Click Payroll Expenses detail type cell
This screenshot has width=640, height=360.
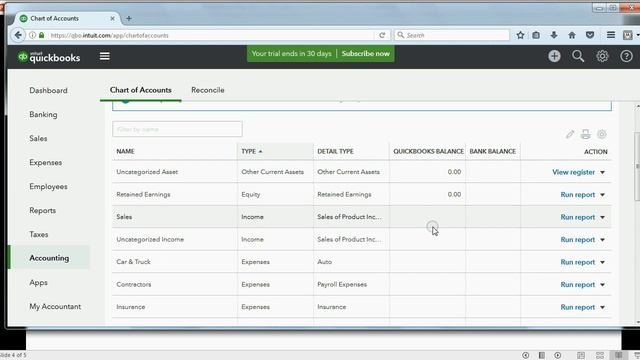342,284
